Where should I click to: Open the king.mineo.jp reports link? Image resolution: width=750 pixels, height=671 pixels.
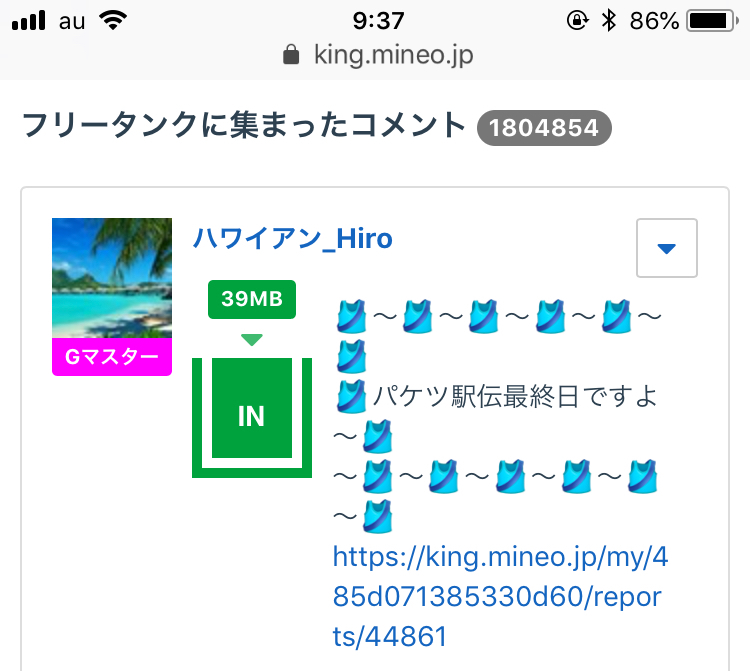(x=500, y=595)
